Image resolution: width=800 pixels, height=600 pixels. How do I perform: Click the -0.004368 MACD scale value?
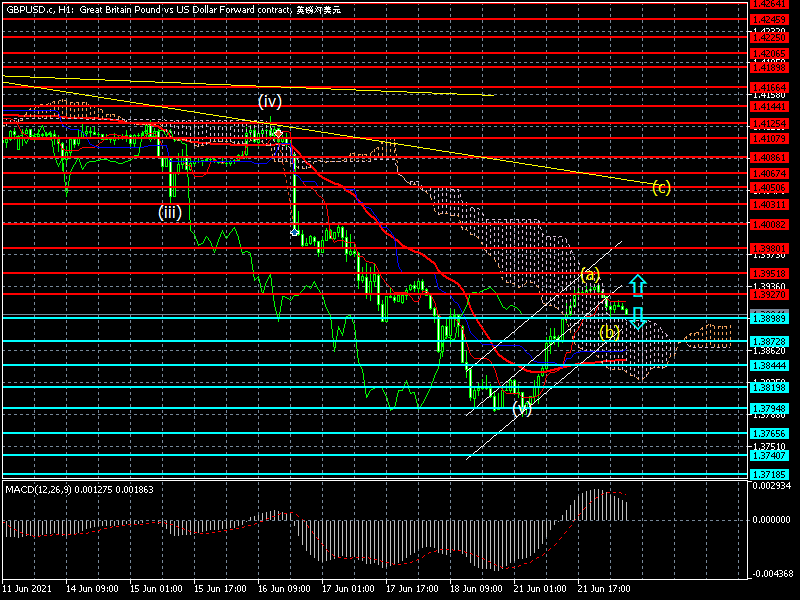(x=771, y=574)
